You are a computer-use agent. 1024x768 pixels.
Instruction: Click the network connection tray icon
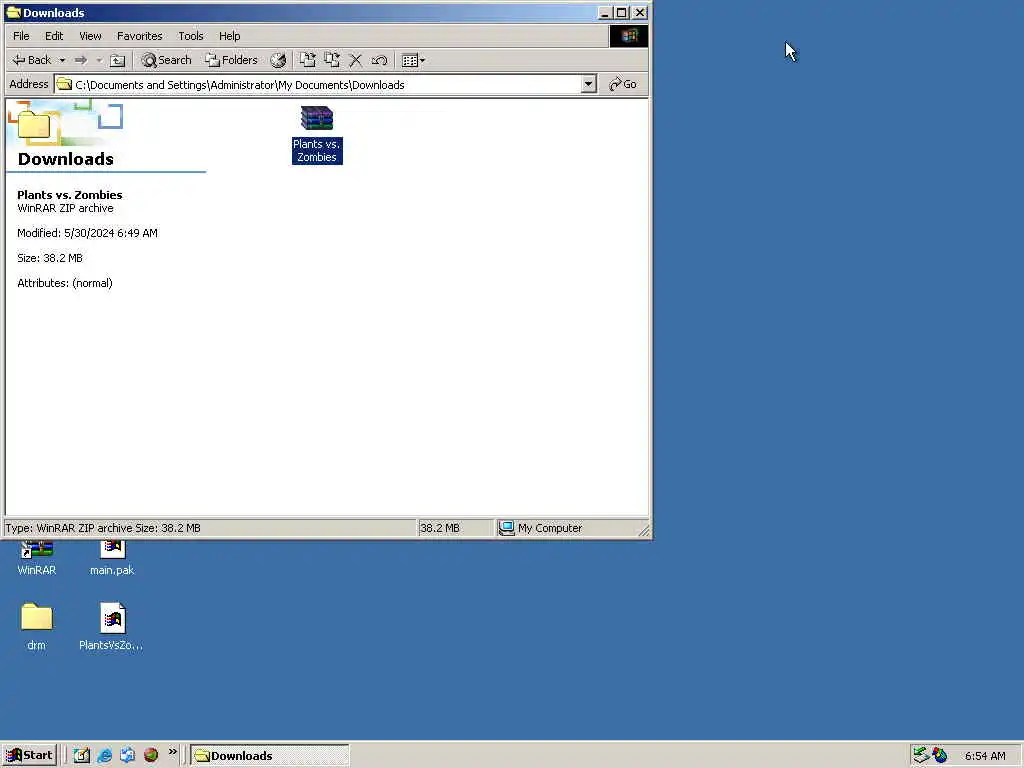pyautogui.click(x=921, y=756)
